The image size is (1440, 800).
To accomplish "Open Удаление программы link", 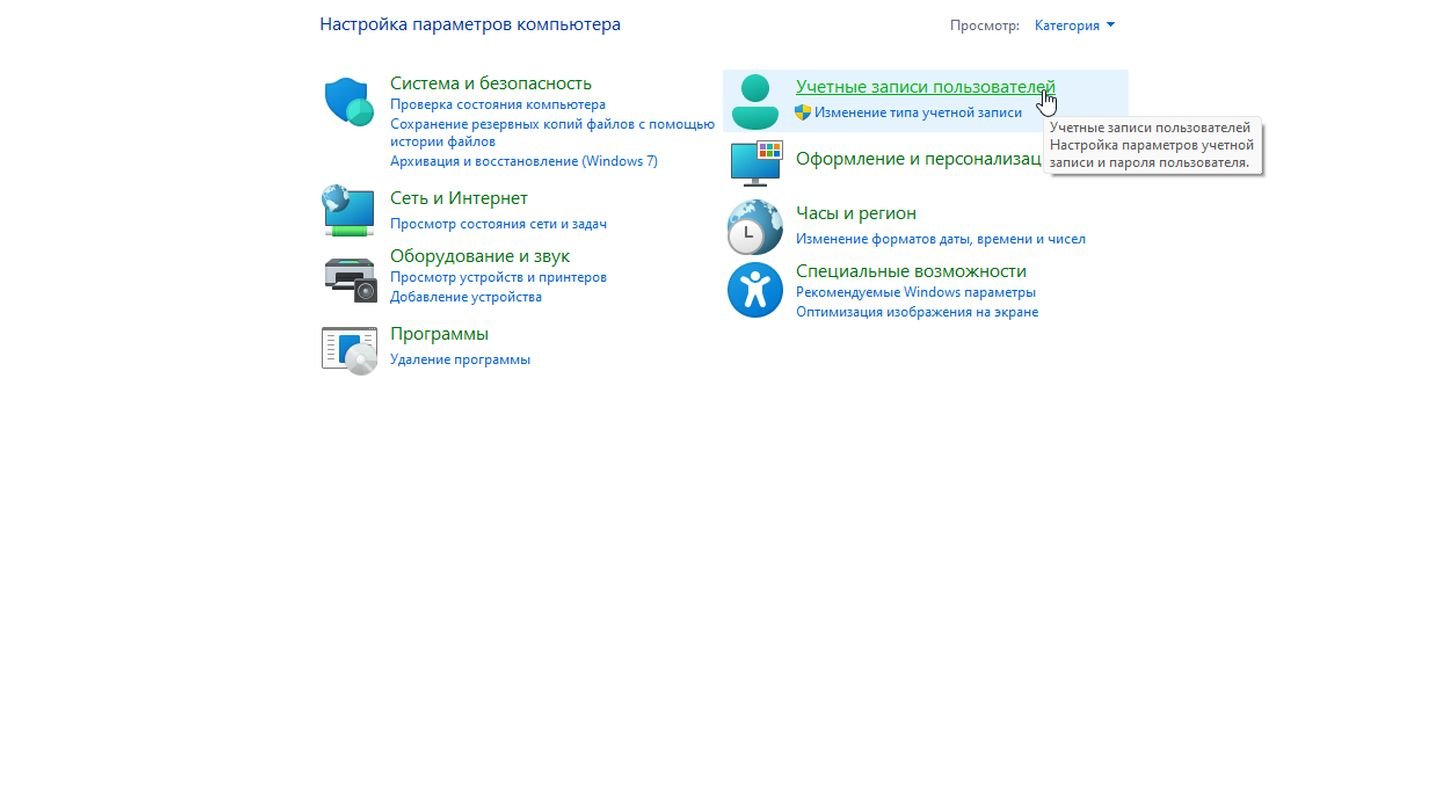I will coord(460,360).
